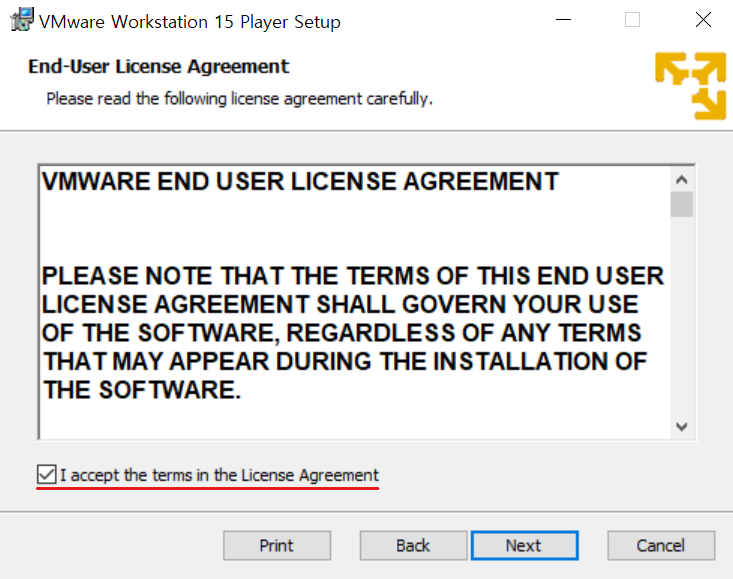The image size is (733, 579).
Task: Click the 'I accept the terms' label text
Action: click(x=219, y=475)
